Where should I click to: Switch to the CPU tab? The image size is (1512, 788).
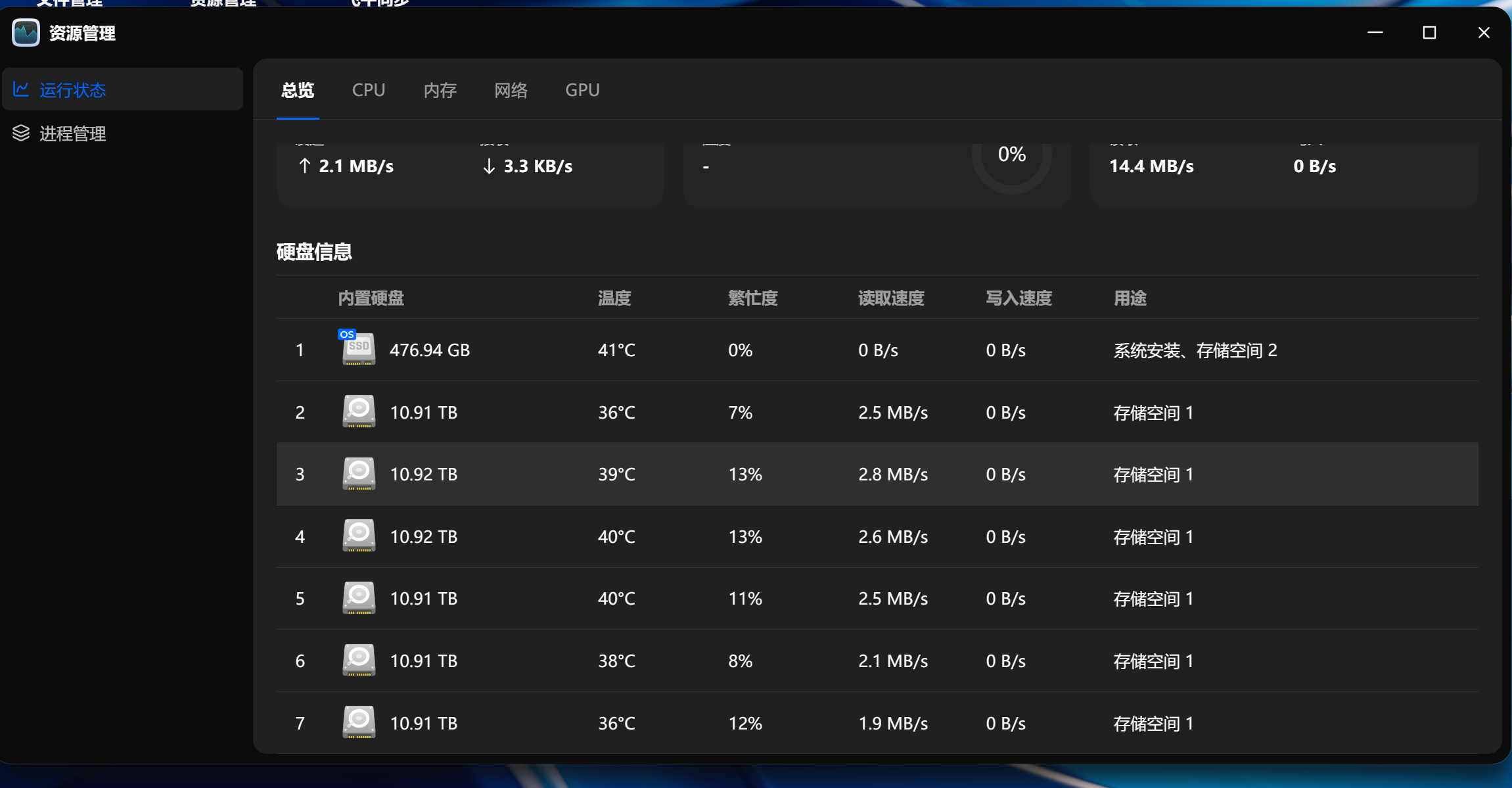[368, 89]
